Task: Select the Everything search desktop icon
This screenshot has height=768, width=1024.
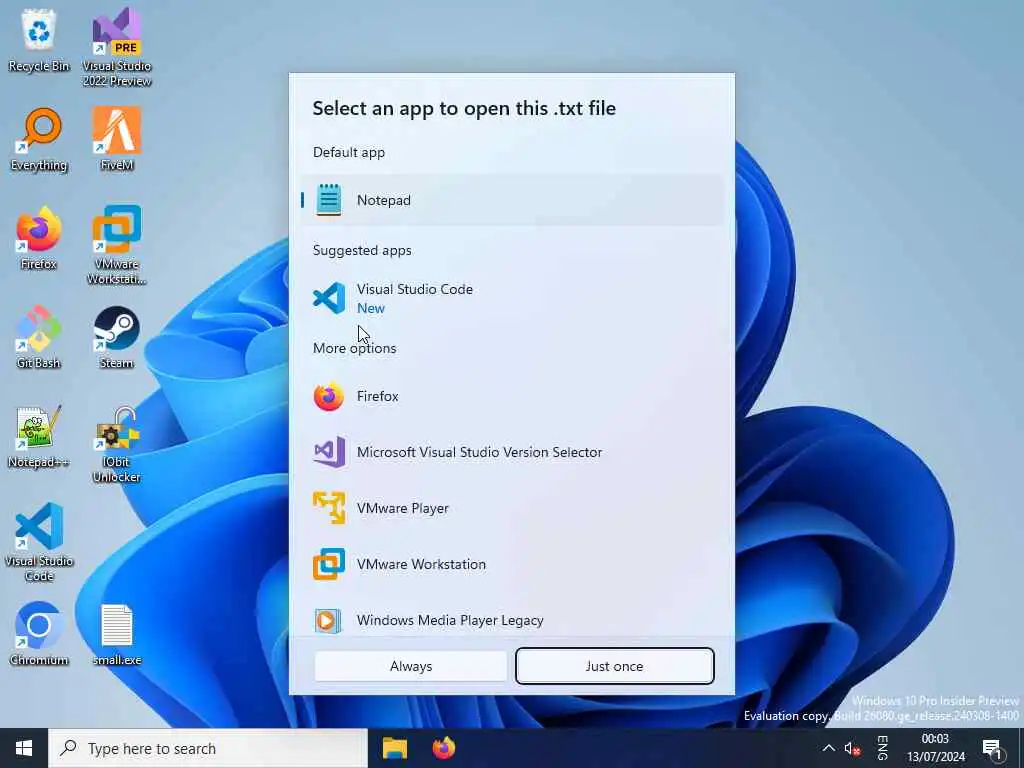Action: [39, 140]
